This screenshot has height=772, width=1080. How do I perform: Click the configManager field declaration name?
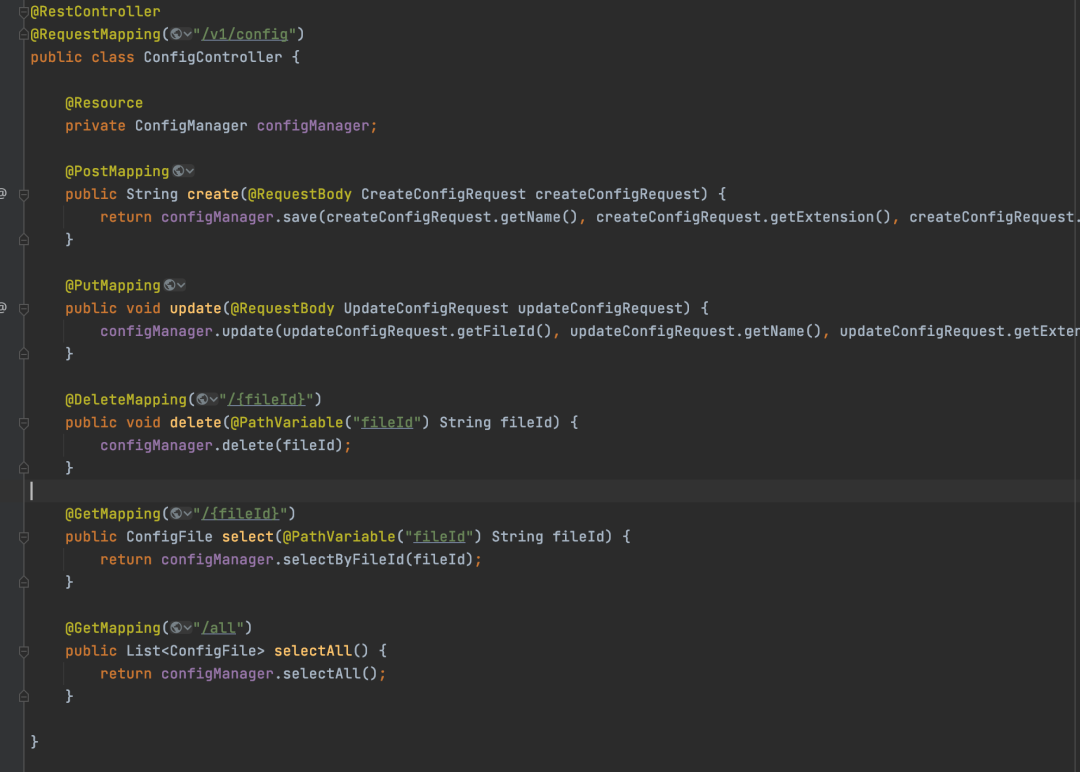pyautogui.click(x=313, y=126)
